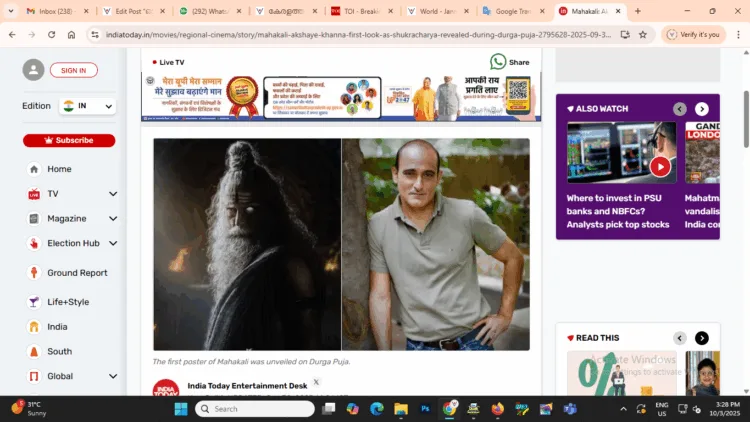Play the PSU banks video

pos(660,166)
